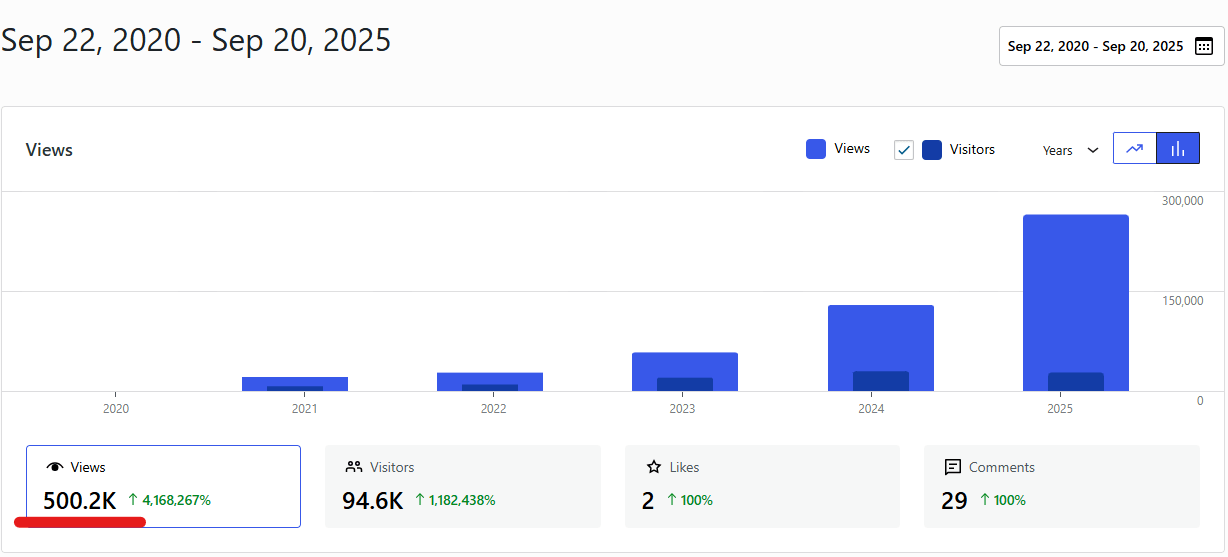Open the Likes stat card
Screen dimensions: 1228x557
(x=761, y=486)
